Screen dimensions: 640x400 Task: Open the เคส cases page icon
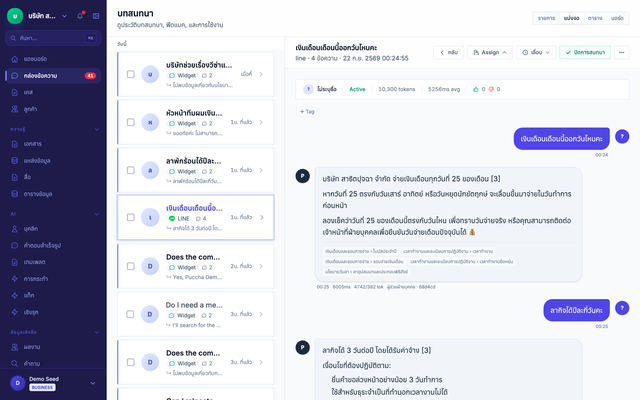click(15, 92)
